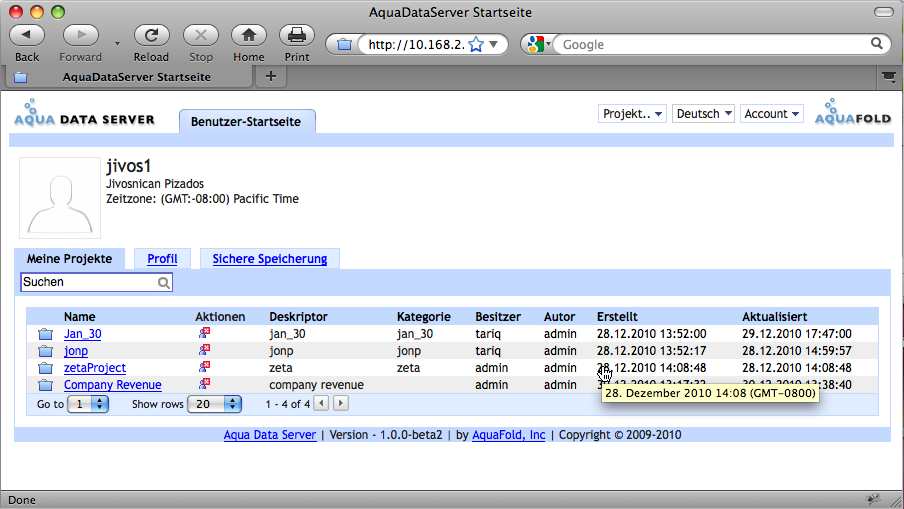Click the Kategorie column header
Viewport: 904px width, 509px height.
[423, 316]
